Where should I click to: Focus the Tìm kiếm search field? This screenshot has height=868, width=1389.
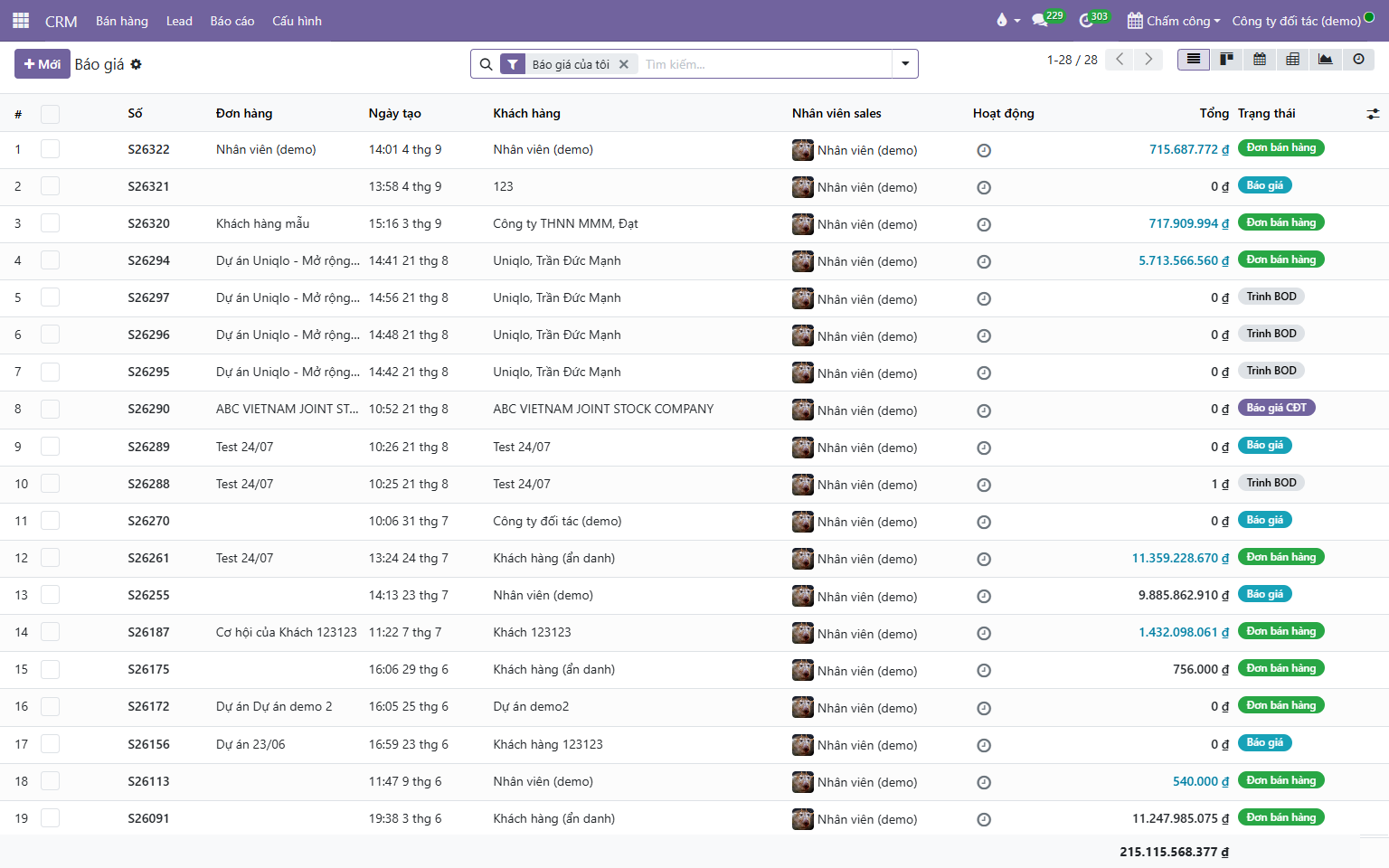765,64
